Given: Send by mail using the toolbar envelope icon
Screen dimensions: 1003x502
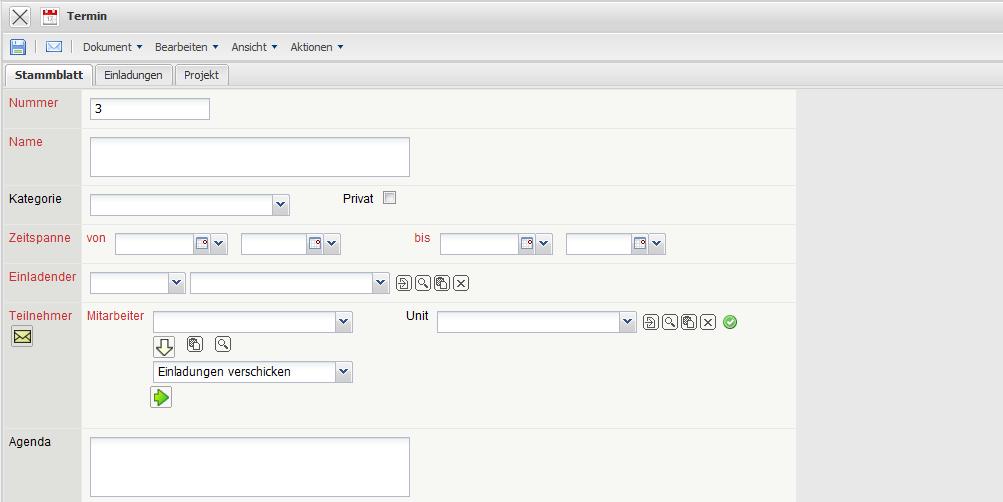Looking at the screenshot, I should click(54, 47).
